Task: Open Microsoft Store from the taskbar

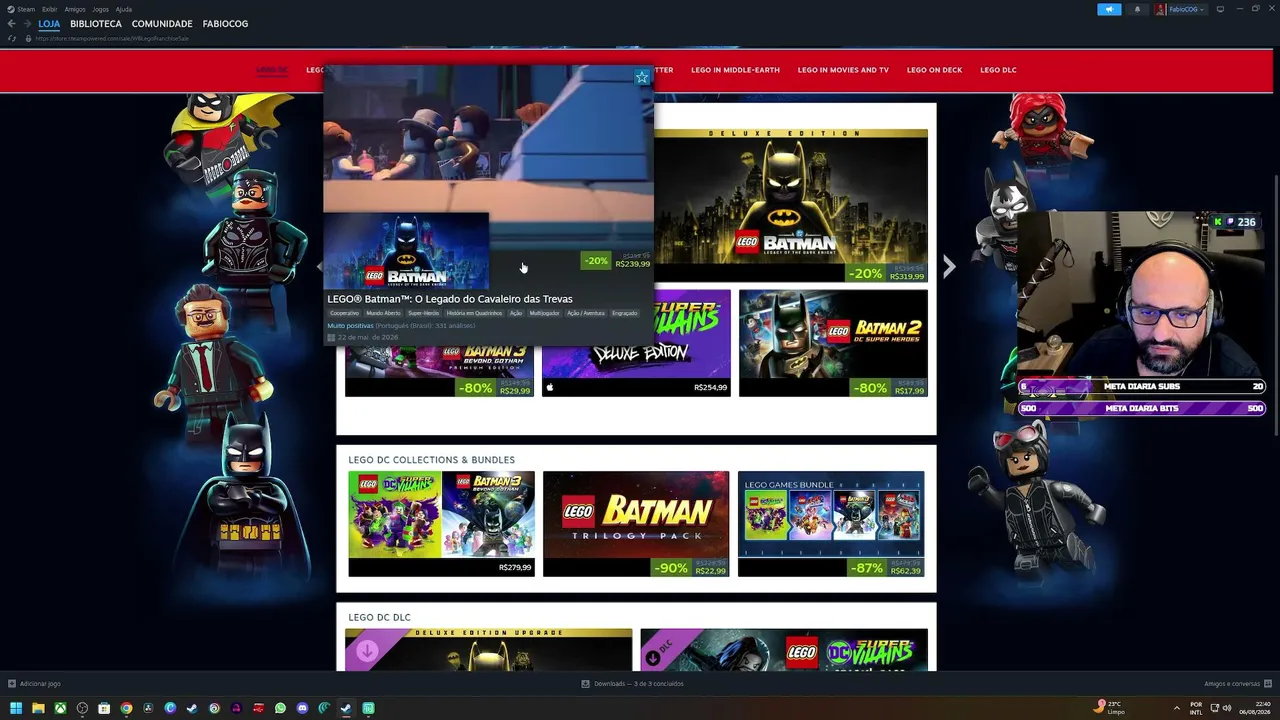Action: (x=104, y=708)
